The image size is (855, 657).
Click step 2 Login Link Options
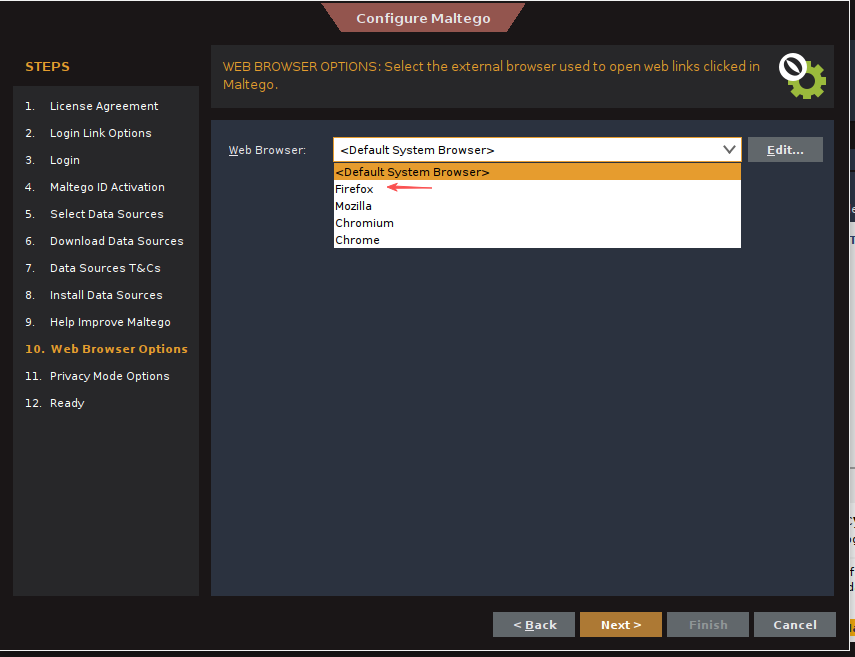point(88,133)
